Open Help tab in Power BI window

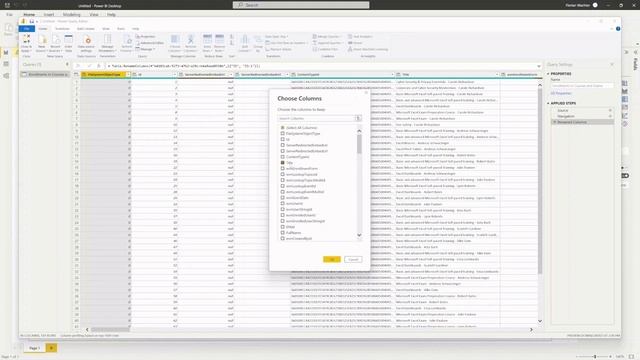[x=111, y=15]
